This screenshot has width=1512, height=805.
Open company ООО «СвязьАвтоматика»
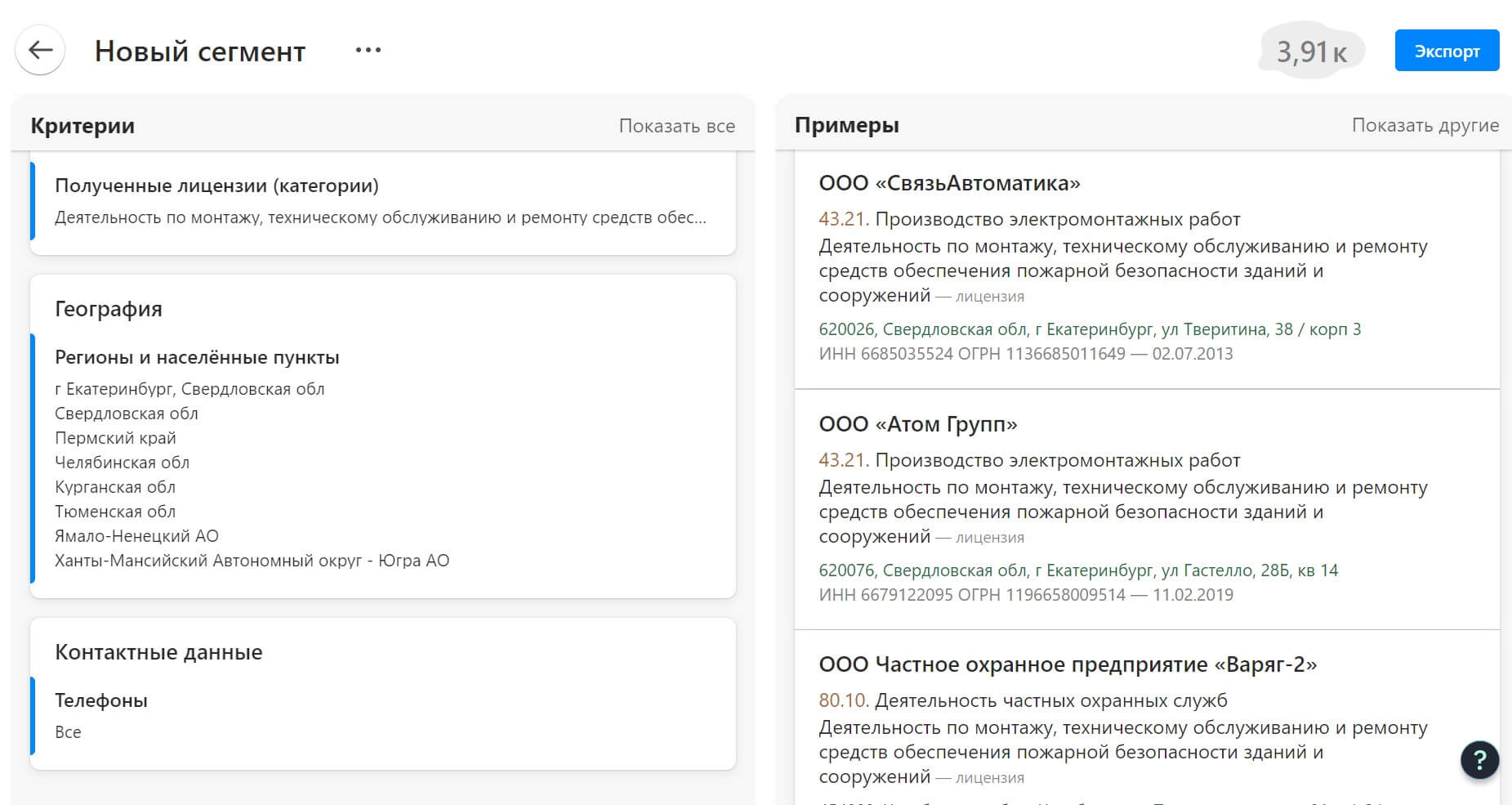(949, 183)
